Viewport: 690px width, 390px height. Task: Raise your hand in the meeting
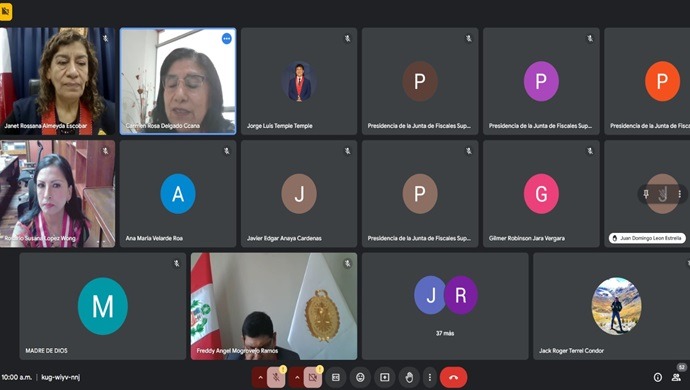tap(409, 377)
